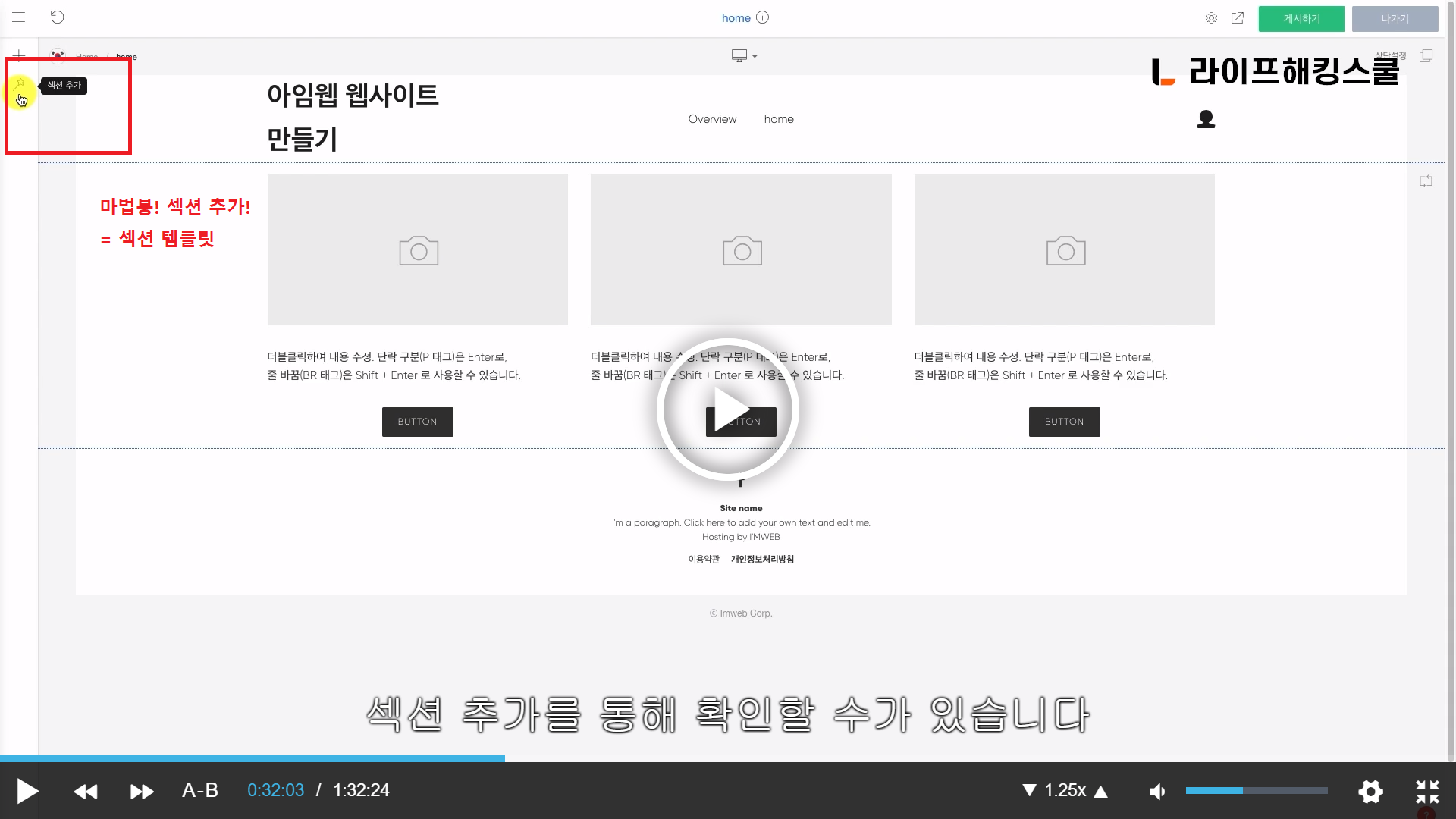Adjust the video volume slider
The height and width of the screenshot is (819, 1456).
tap(1256, 790)
